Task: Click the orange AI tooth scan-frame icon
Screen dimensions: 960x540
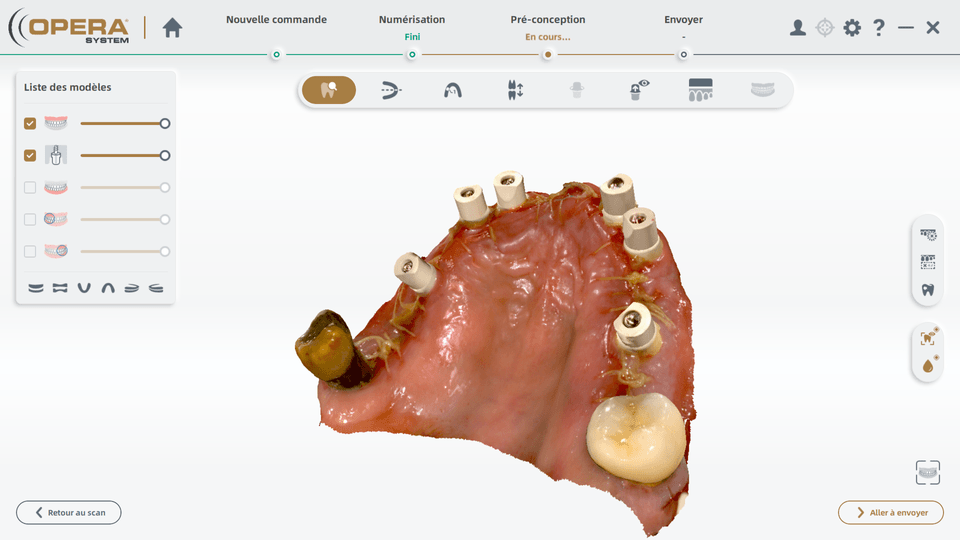Action: pyautogui.click(x=928, y=338)
